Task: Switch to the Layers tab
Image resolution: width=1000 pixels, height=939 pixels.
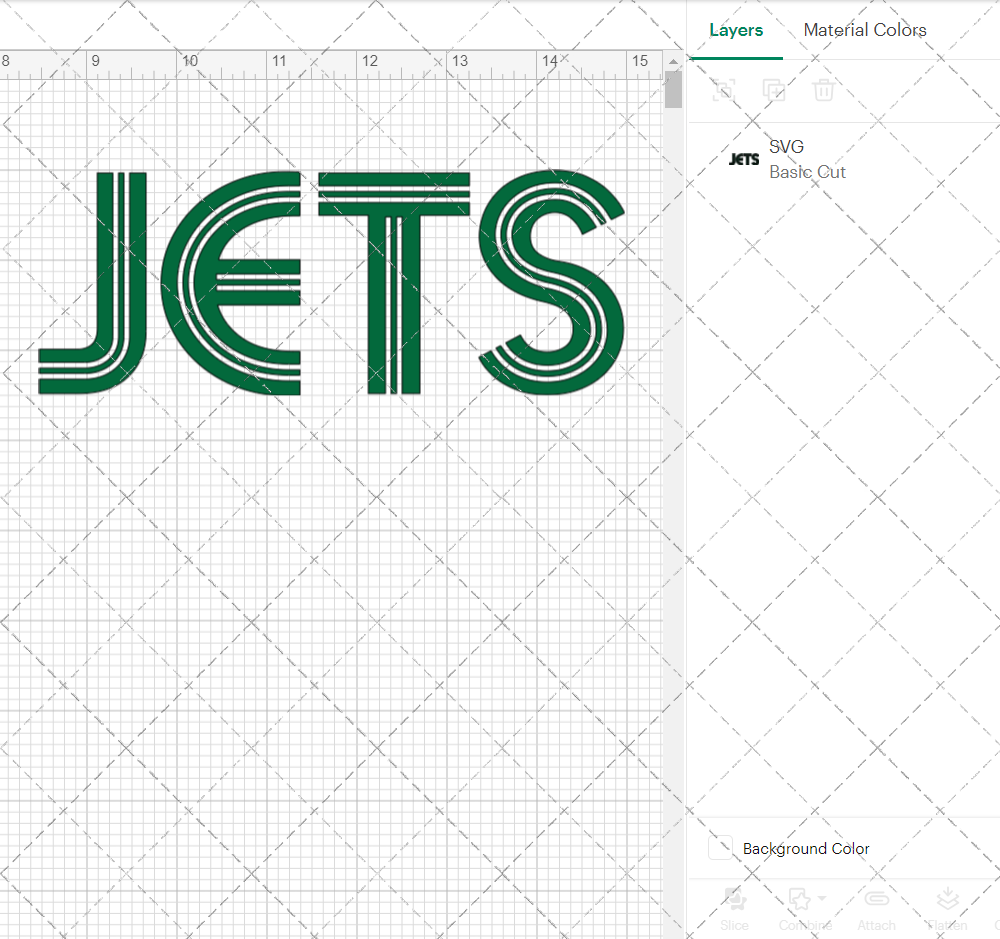Action: point(736,30)
